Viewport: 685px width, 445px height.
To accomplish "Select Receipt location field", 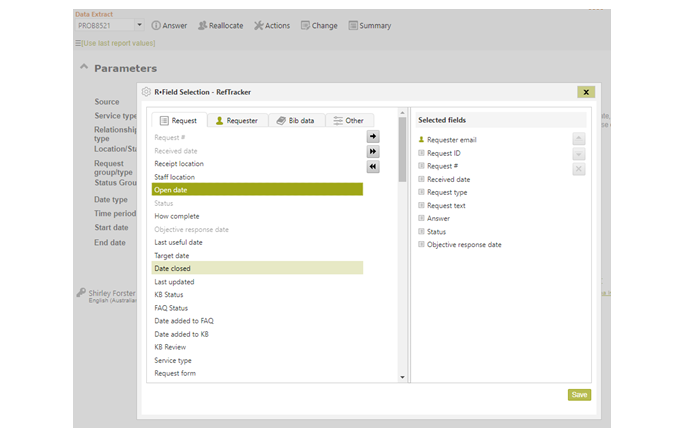I will click(x=257, y=164).
